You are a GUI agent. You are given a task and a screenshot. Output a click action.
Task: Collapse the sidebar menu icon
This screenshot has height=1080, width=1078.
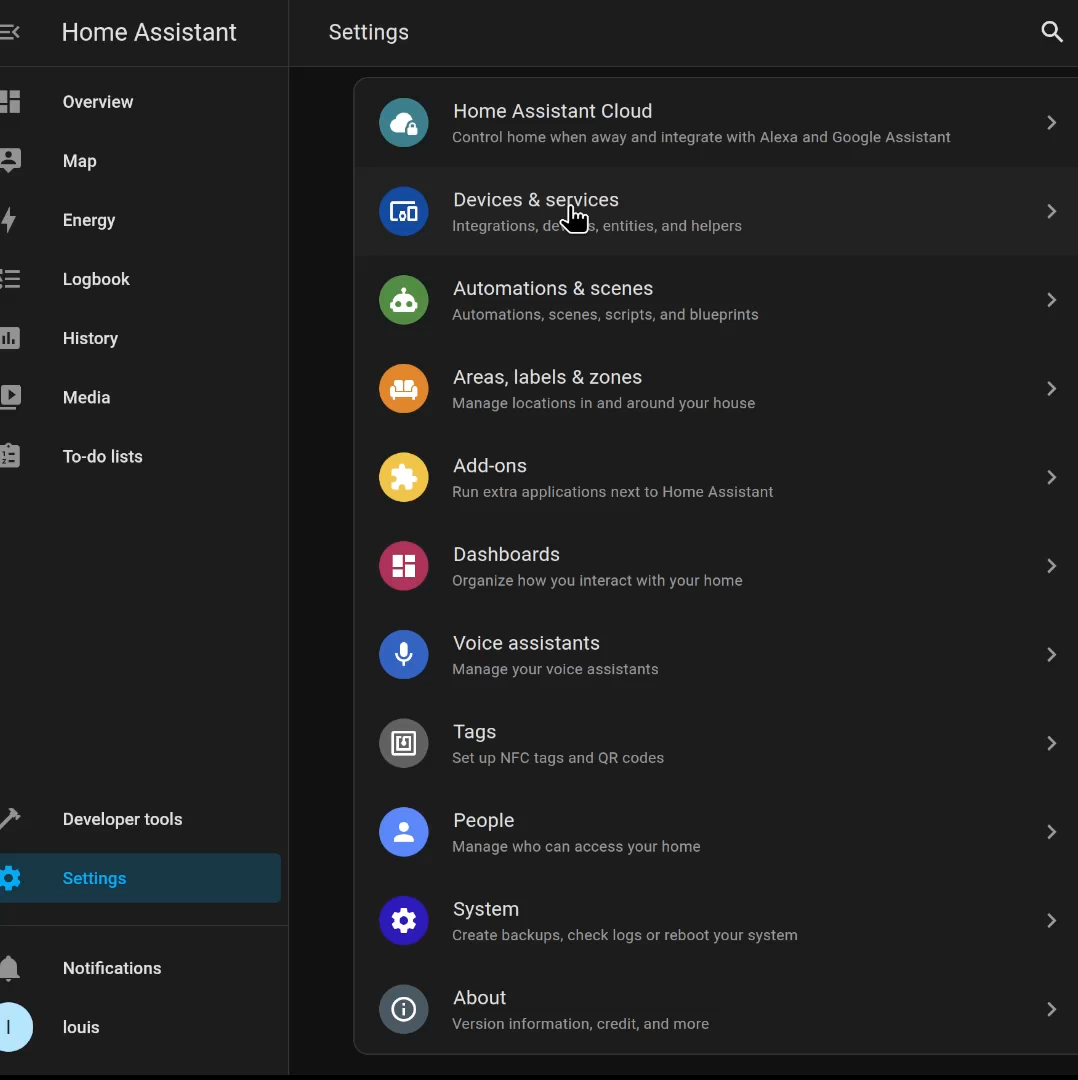pos(10,32)
